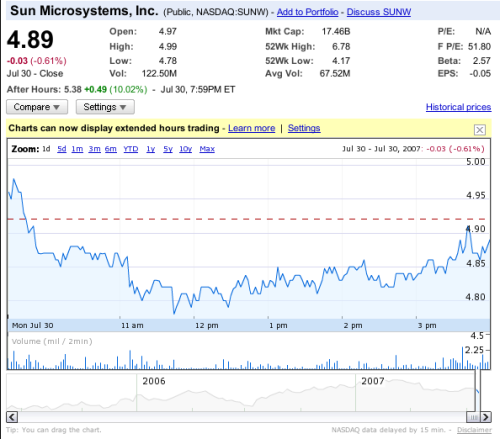The width and height of the screenshot is (500, 439).
Task: View Historical prices
Action: [x=458, y=107]
